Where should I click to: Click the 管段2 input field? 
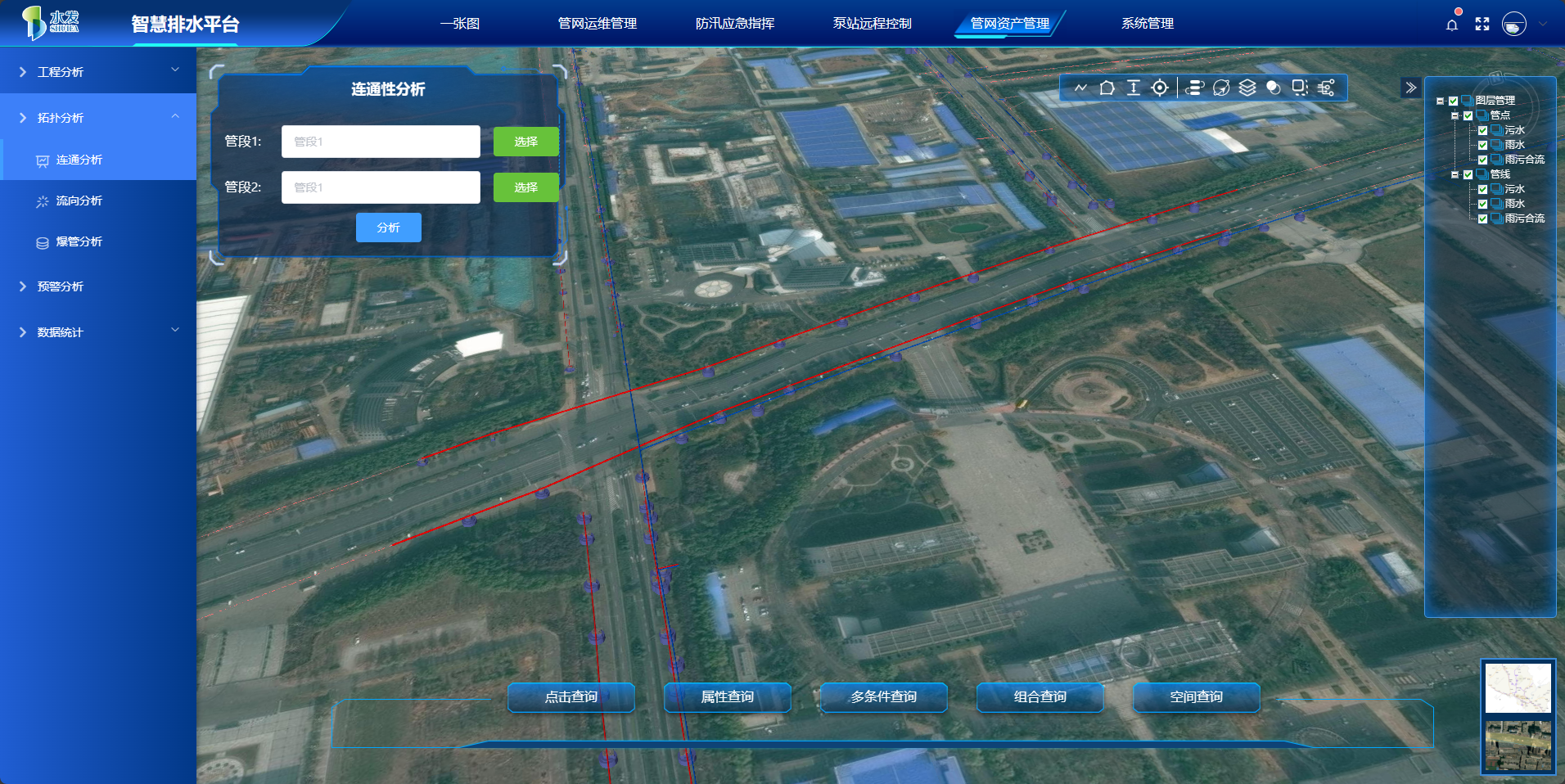[x=381, y=187]
